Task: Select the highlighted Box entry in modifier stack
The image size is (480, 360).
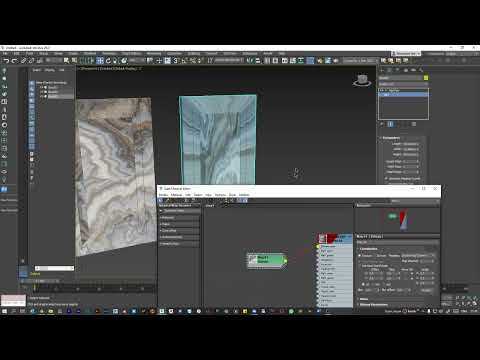Action: pos(403,95)
